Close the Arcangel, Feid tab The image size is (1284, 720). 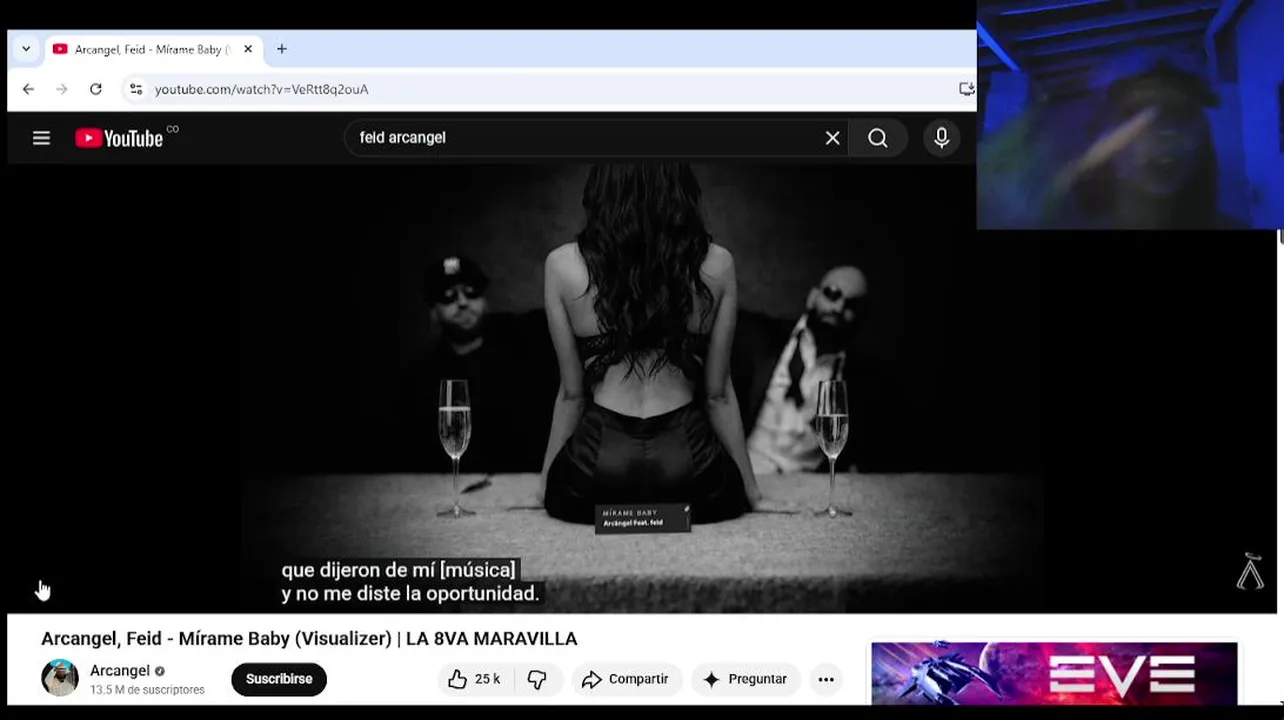click(248, 49)
